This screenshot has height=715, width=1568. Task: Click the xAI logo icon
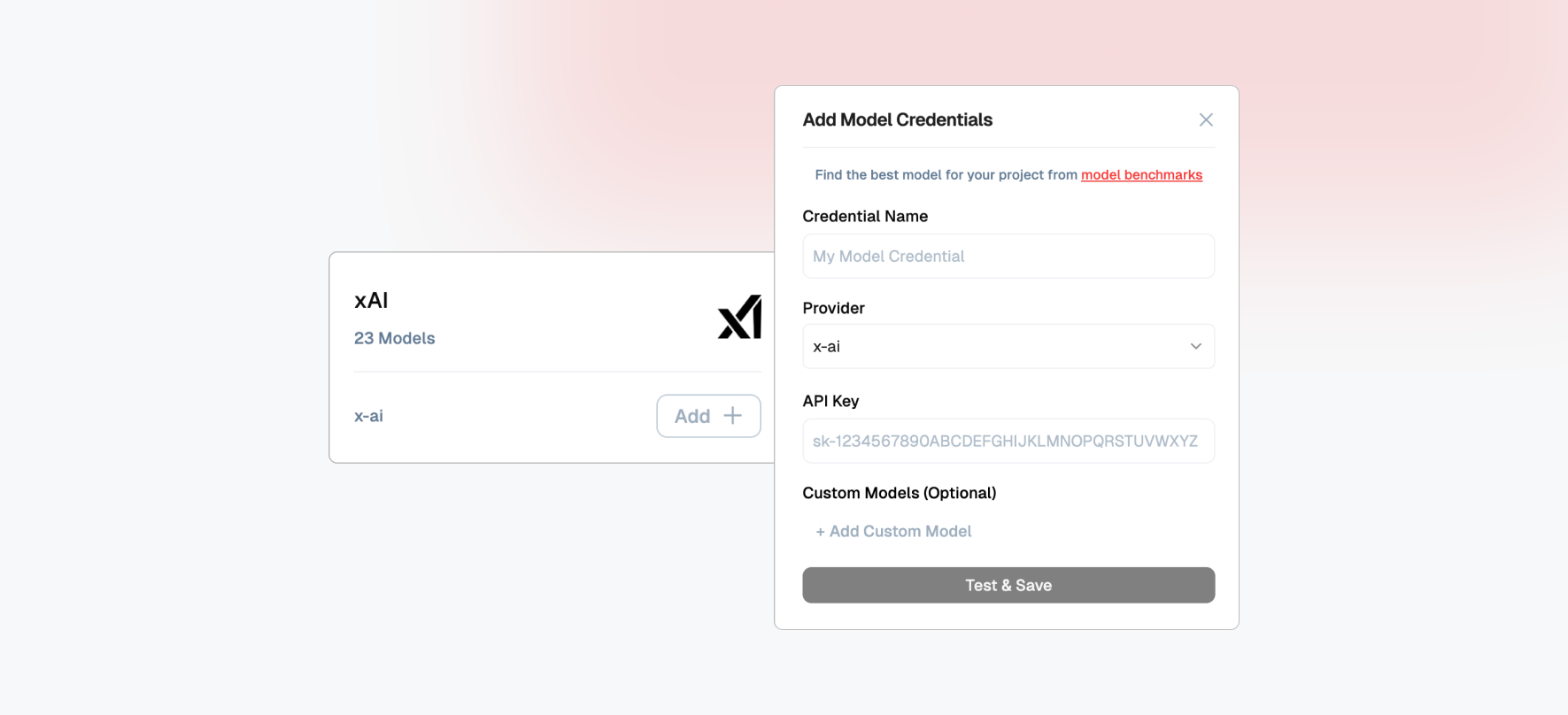click(x=739, y=317)
